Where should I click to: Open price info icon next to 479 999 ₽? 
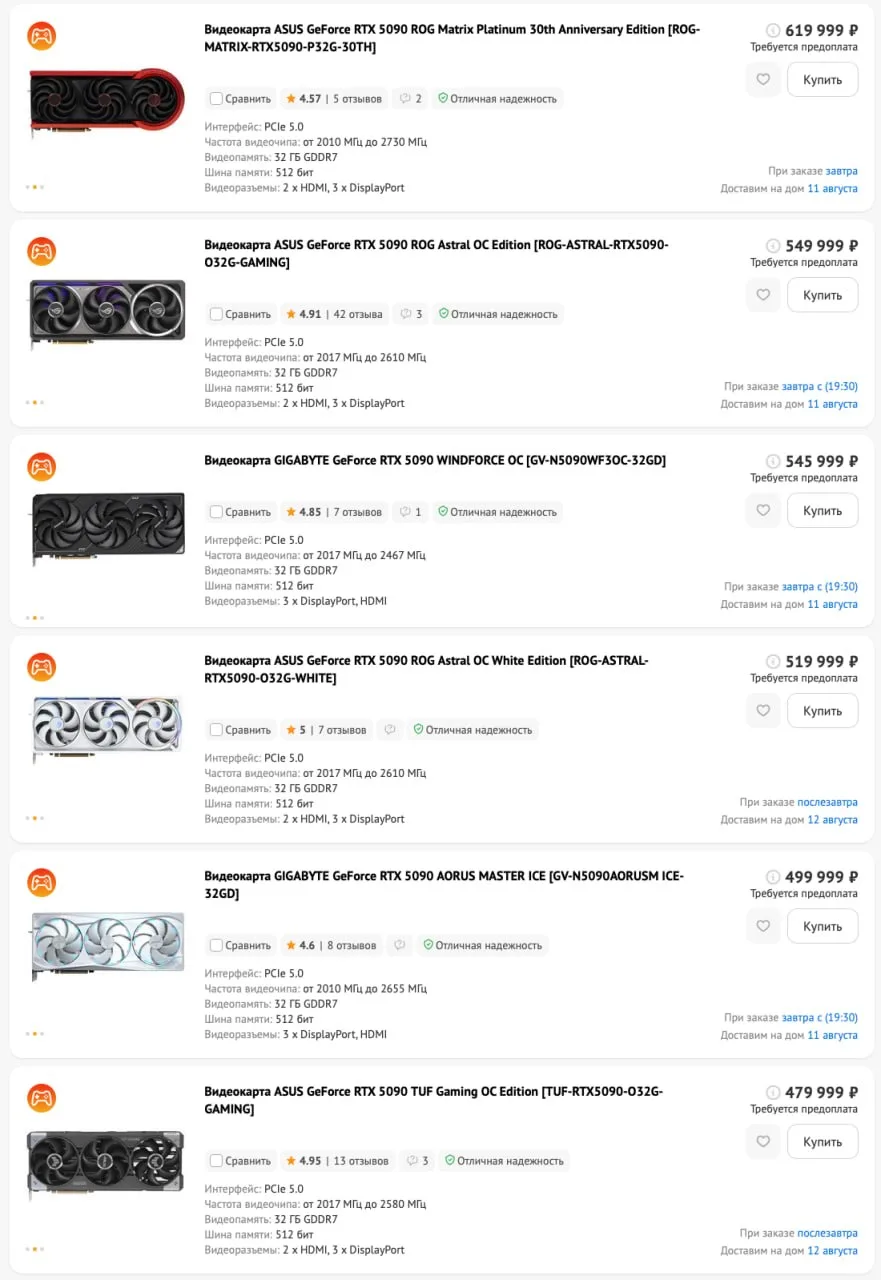[x=773, y=1093]
